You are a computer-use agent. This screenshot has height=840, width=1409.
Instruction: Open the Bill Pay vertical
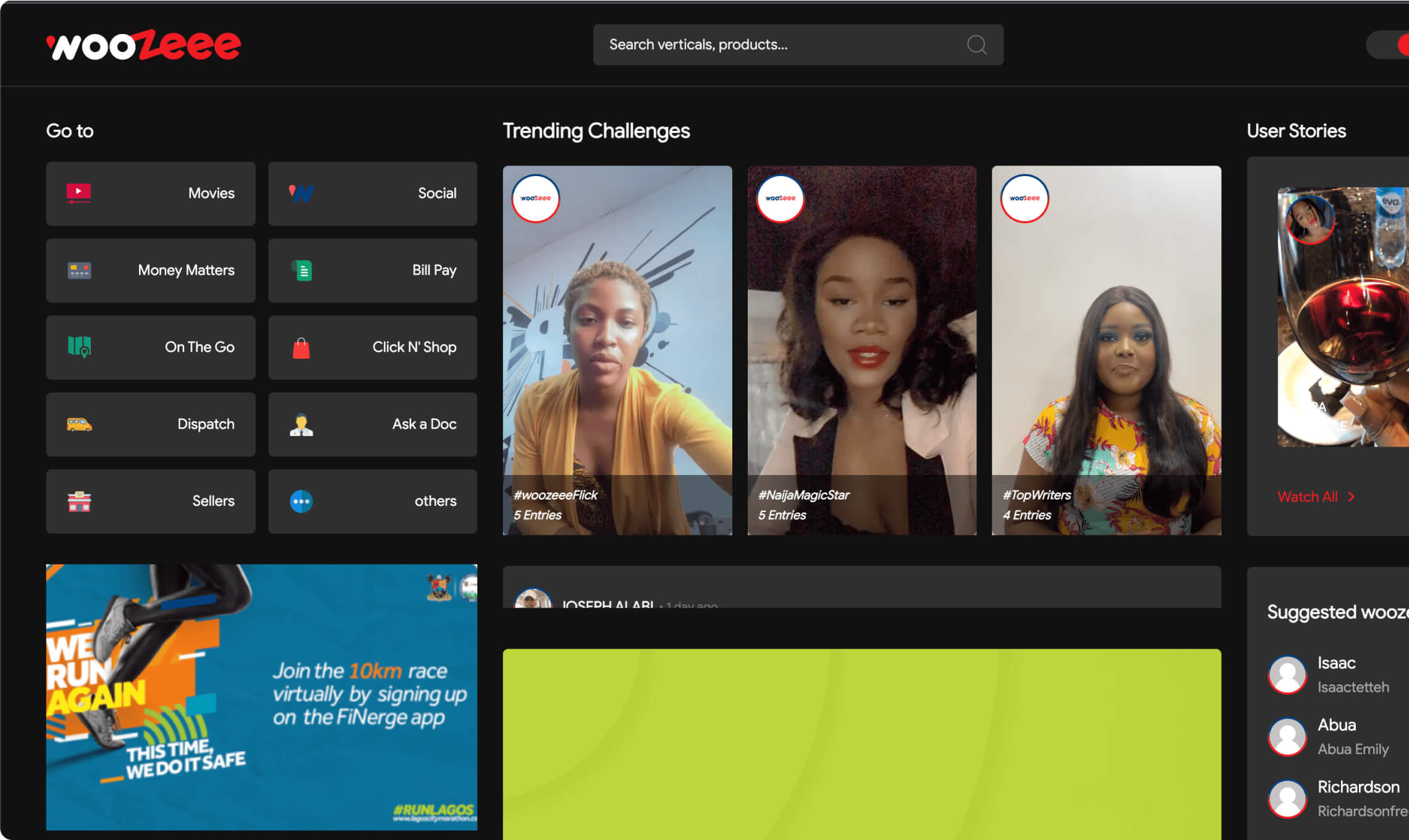(372, 271)
